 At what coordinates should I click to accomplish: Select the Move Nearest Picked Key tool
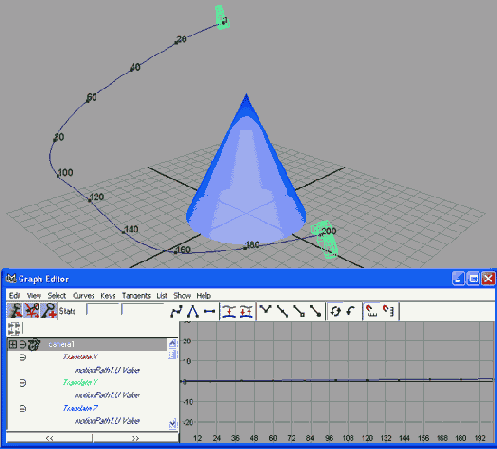point(15,311)
